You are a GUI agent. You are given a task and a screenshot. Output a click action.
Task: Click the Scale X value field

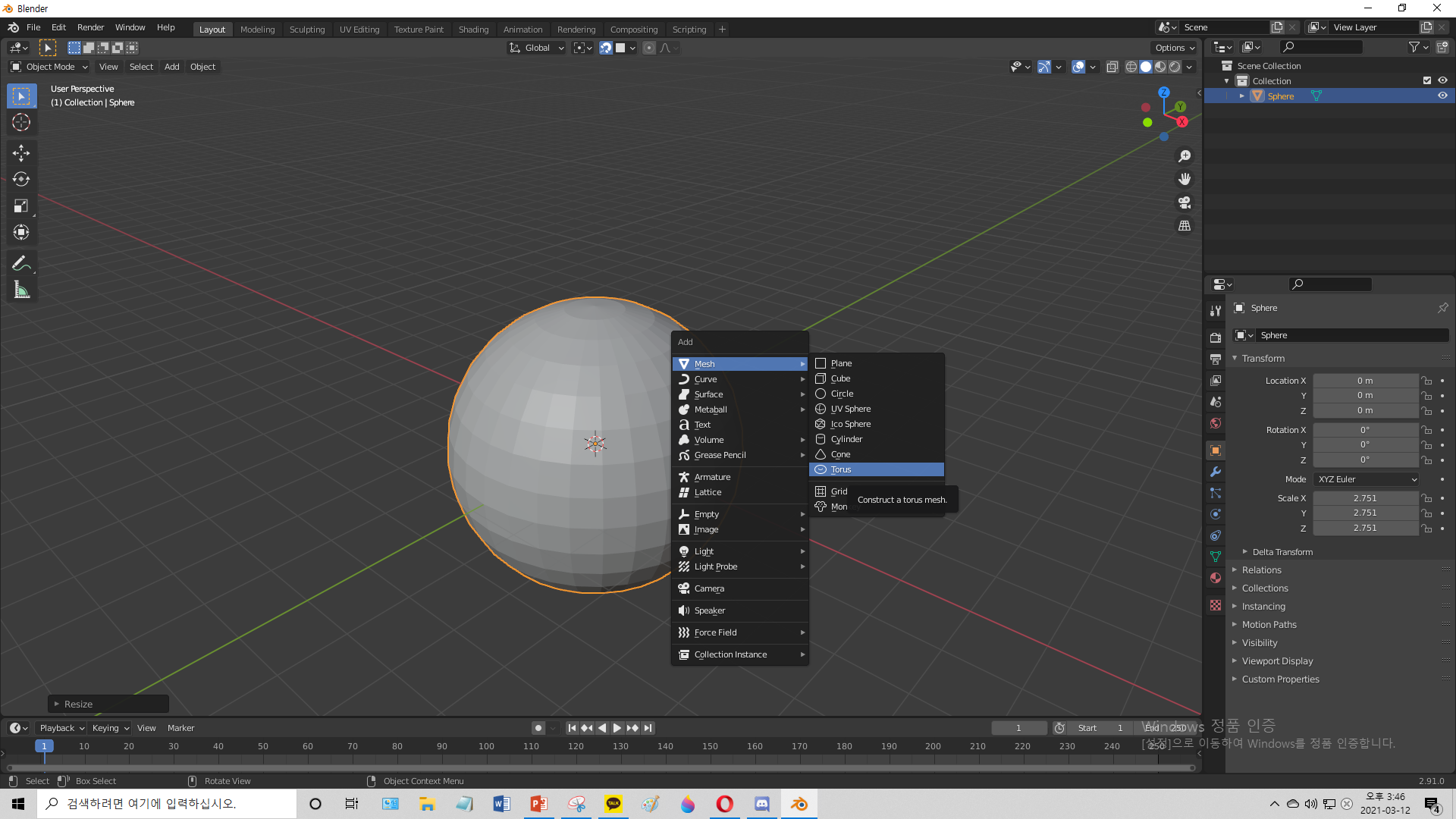[1365, 498]
